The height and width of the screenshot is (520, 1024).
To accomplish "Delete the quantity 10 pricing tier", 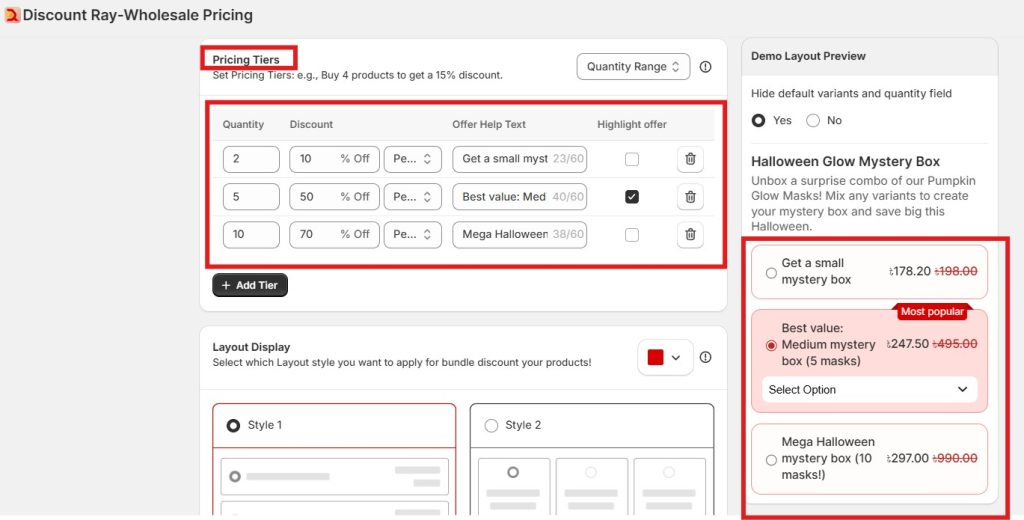I will pyautogui.click(x=689, y=234).
